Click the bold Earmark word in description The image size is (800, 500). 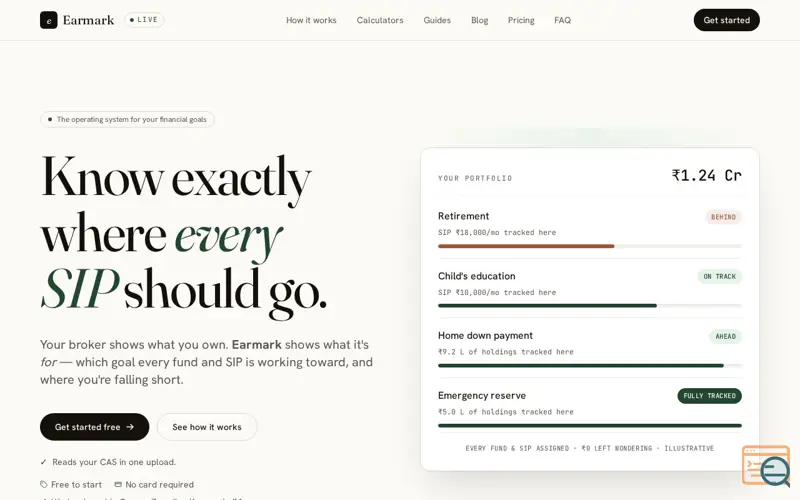[x=257, y=345]
